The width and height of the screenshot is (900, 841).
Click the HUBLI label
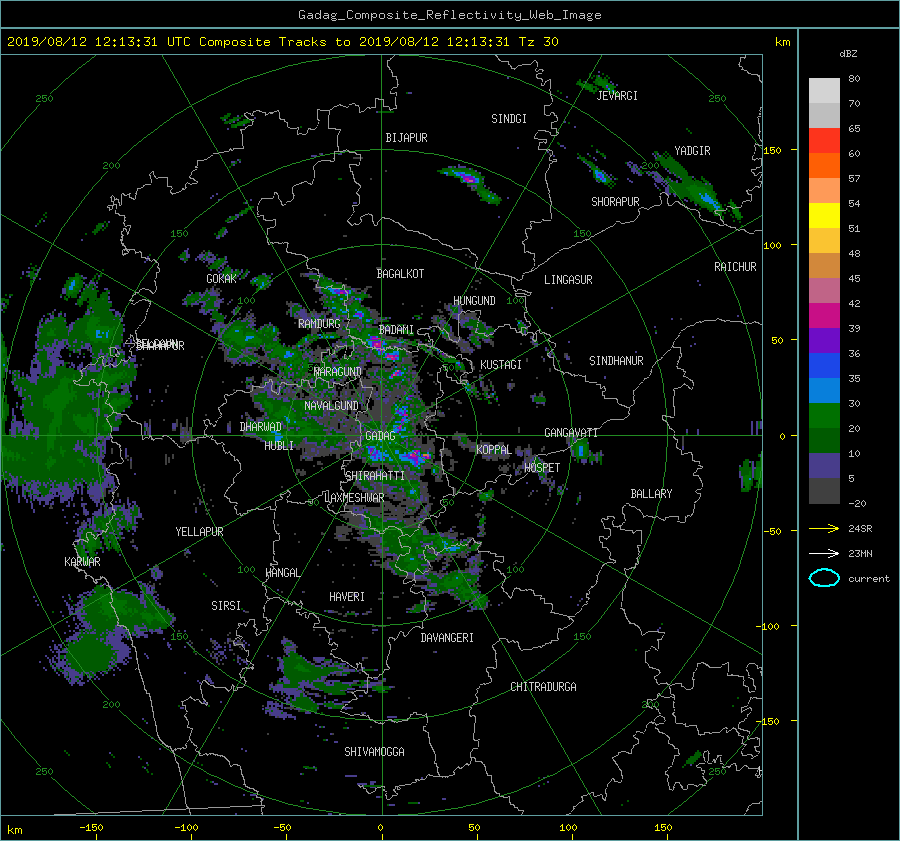tap(279, 446)
